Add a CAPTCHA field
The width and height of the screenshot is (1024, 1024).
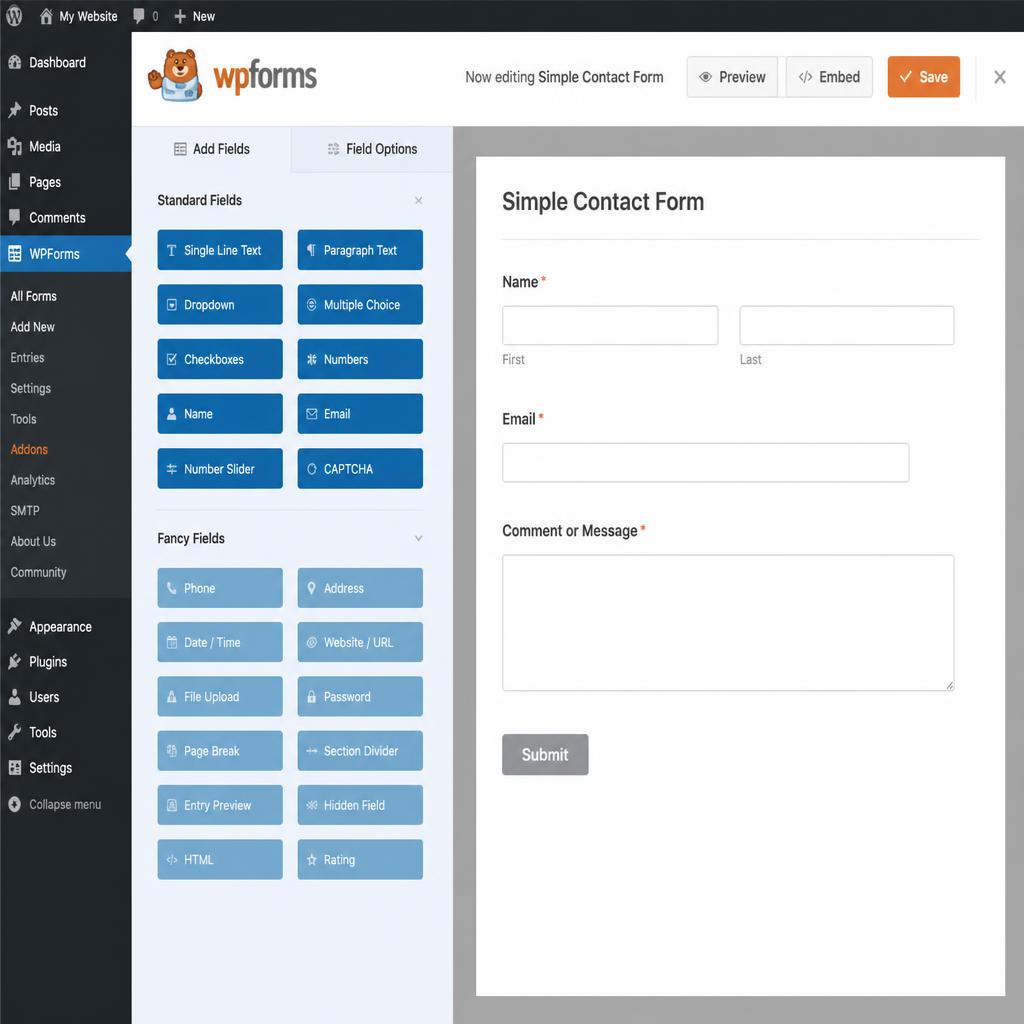tap(360, 468)
